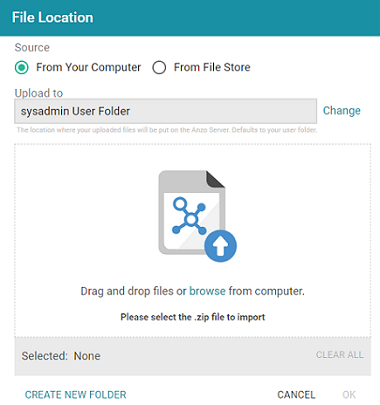Image resolution: width=380 pixels, height=405 pixels.
Task: Click the sysadmin User Folder field
Action: tap(165, 111)
